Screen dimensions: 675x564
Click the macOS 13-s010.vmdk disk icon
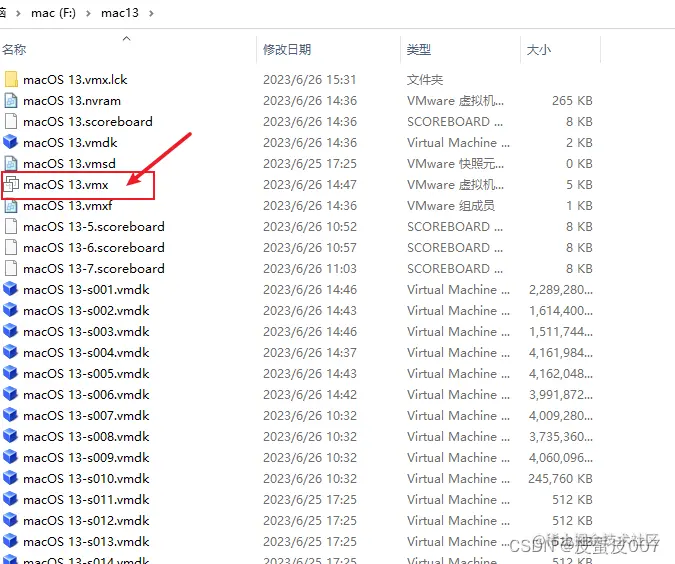pos(10,478)
